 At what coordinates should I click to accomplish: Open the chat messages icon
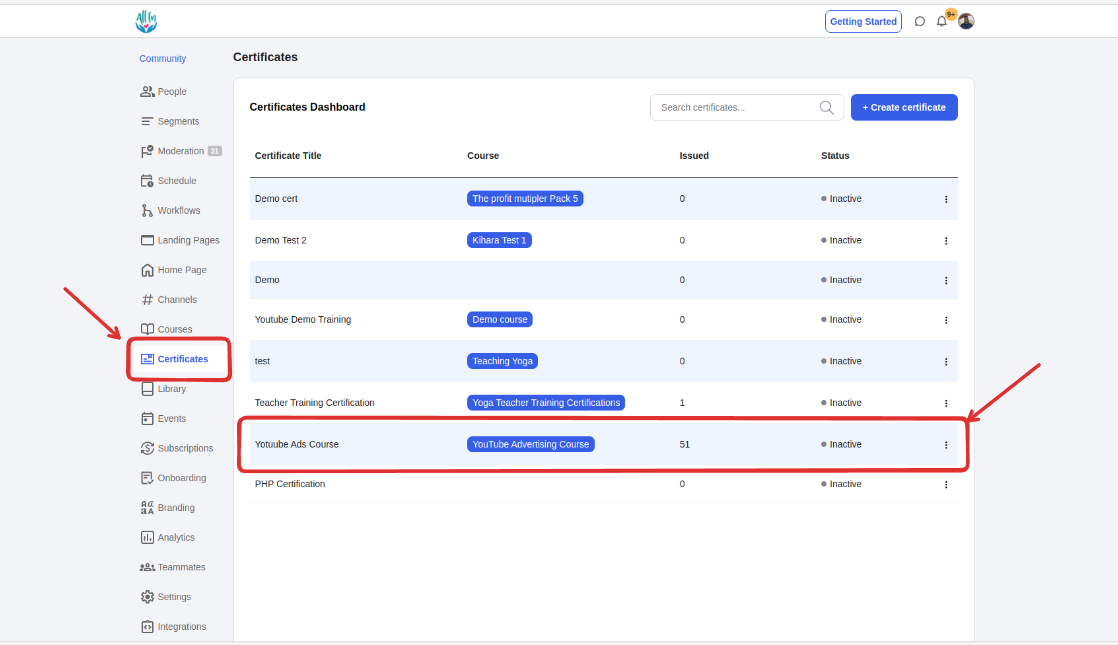click(920, 21)
